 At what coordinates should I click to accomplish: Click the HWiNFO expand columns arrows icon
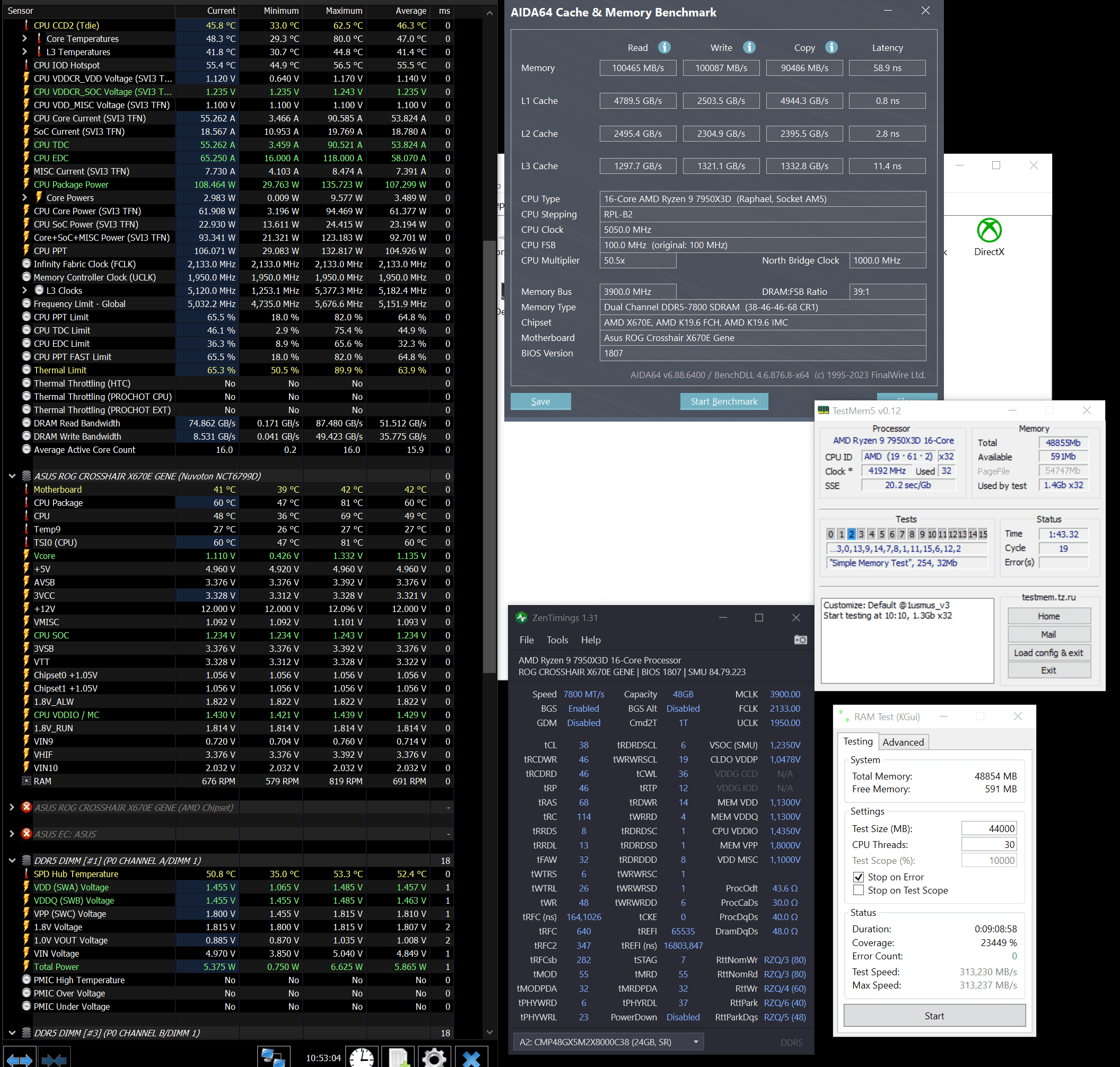point(20,1059)
